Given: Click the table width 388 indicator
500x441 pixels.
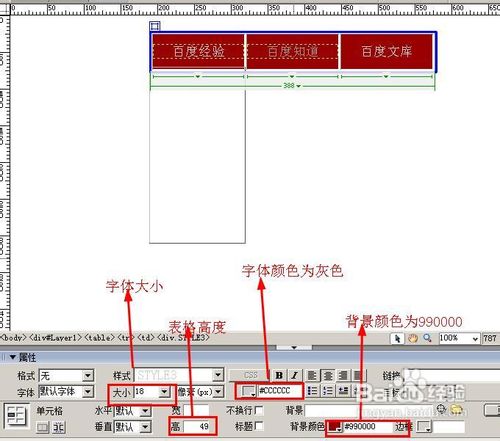Looking at the screenshot, I should pos(292,86).
